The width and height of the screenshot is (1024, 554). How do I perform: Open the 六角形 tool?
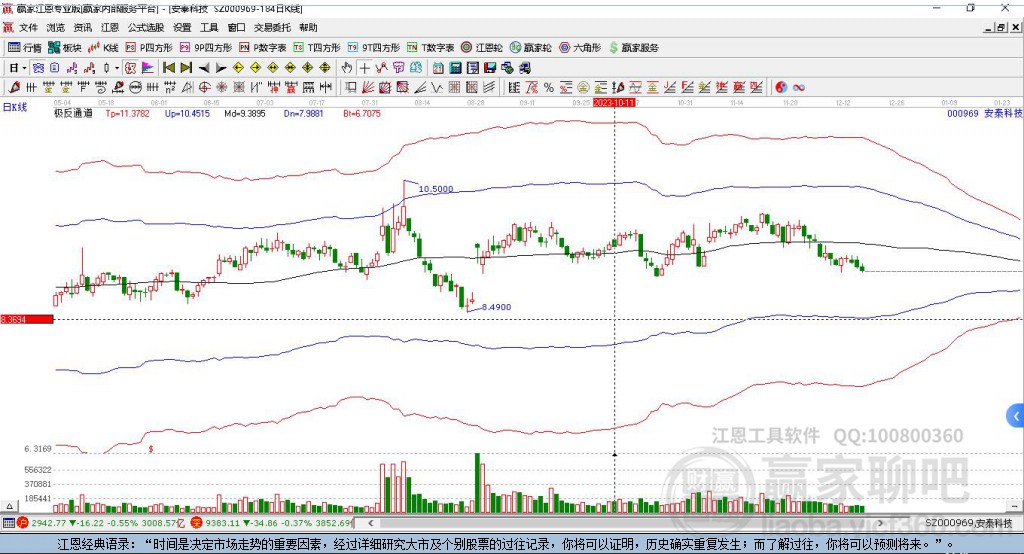580,48
